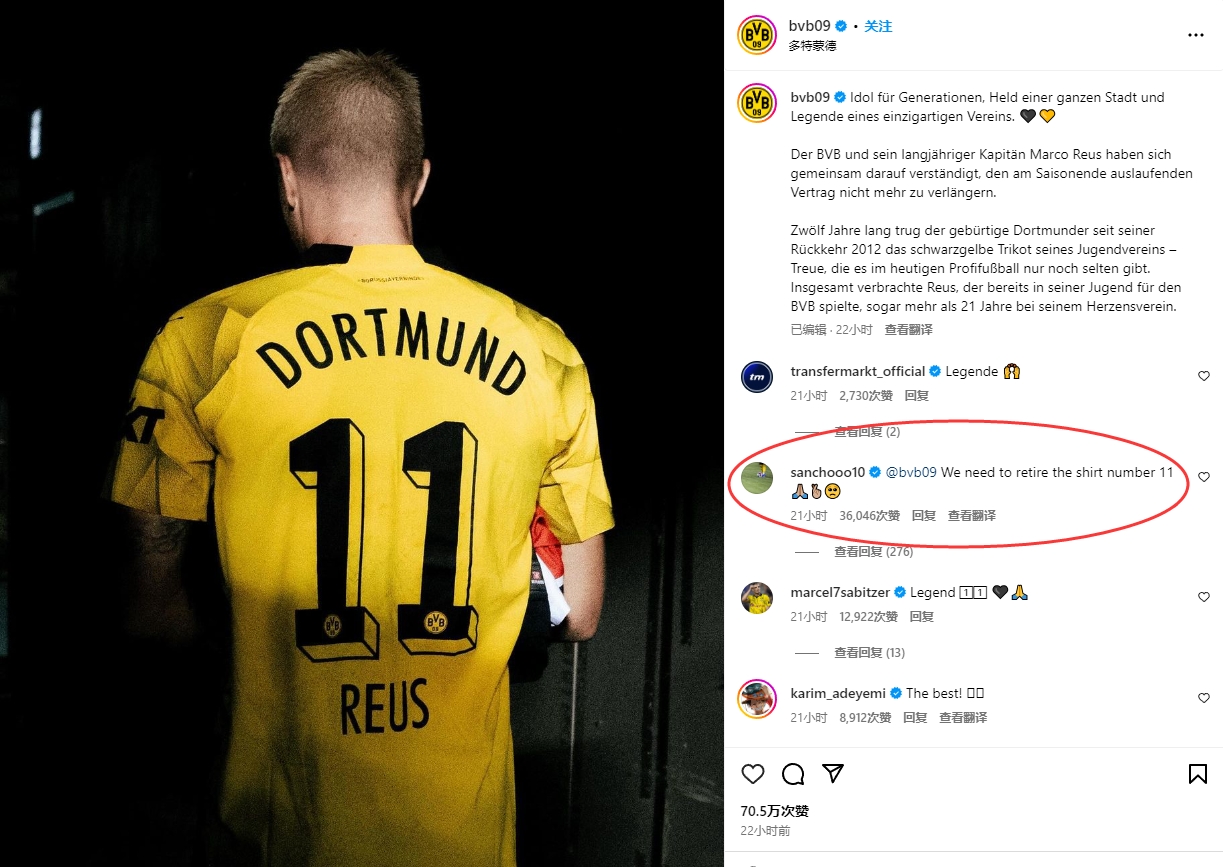Like marcel7sabitzer's Legend comment

tap(1204, 597)
